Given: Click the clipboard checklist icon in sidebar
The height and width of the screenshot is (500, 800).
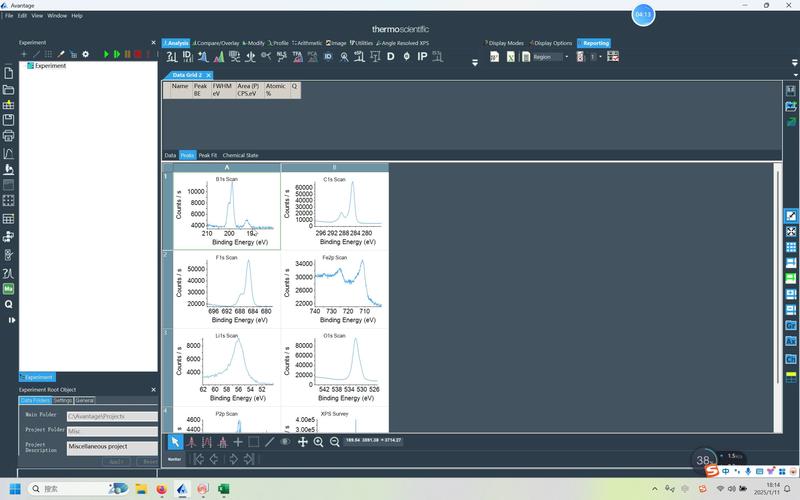Looking at the screenshot, I should click(x=8, y=255).
